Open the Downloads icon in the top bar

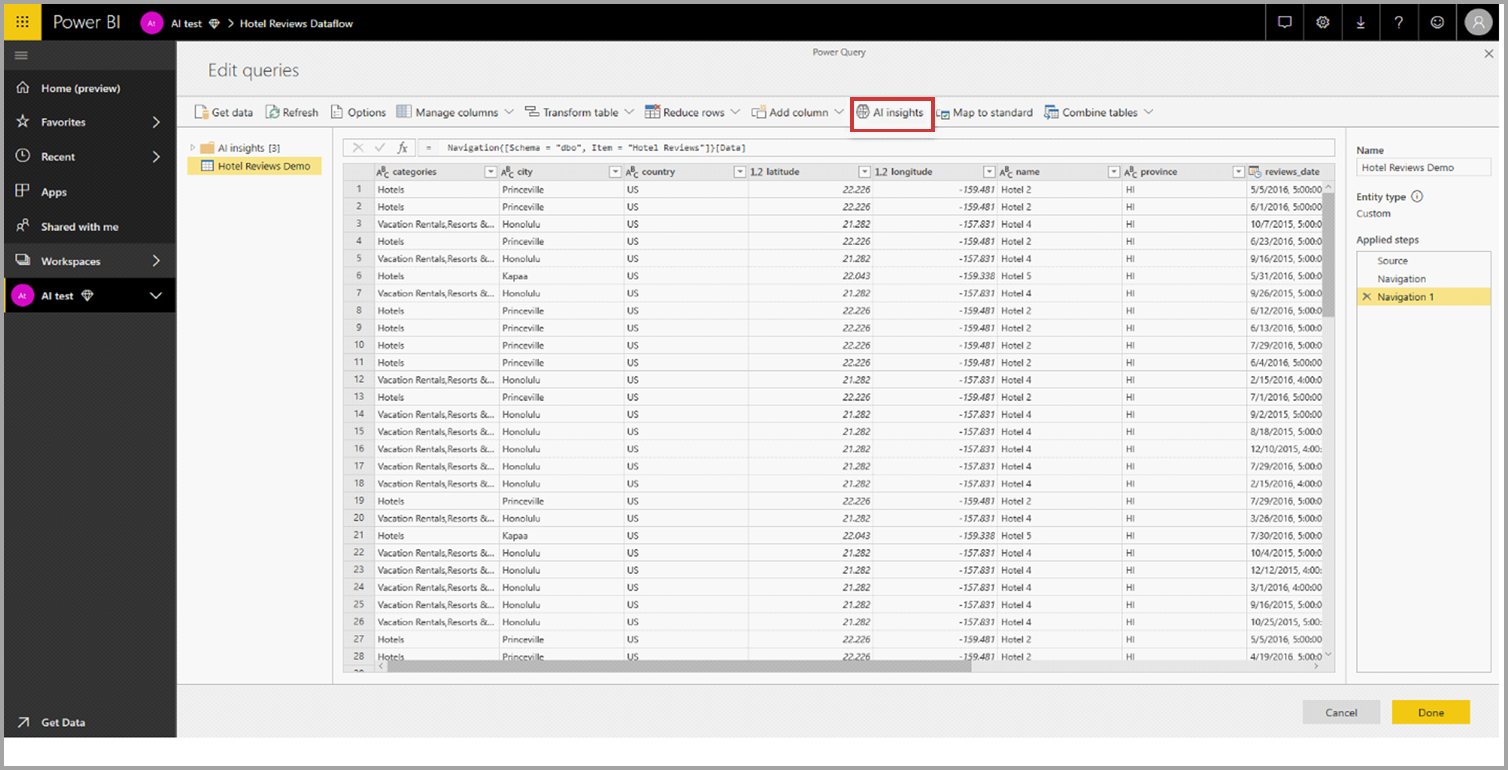pyautogui.click(x=1360, y=21)
